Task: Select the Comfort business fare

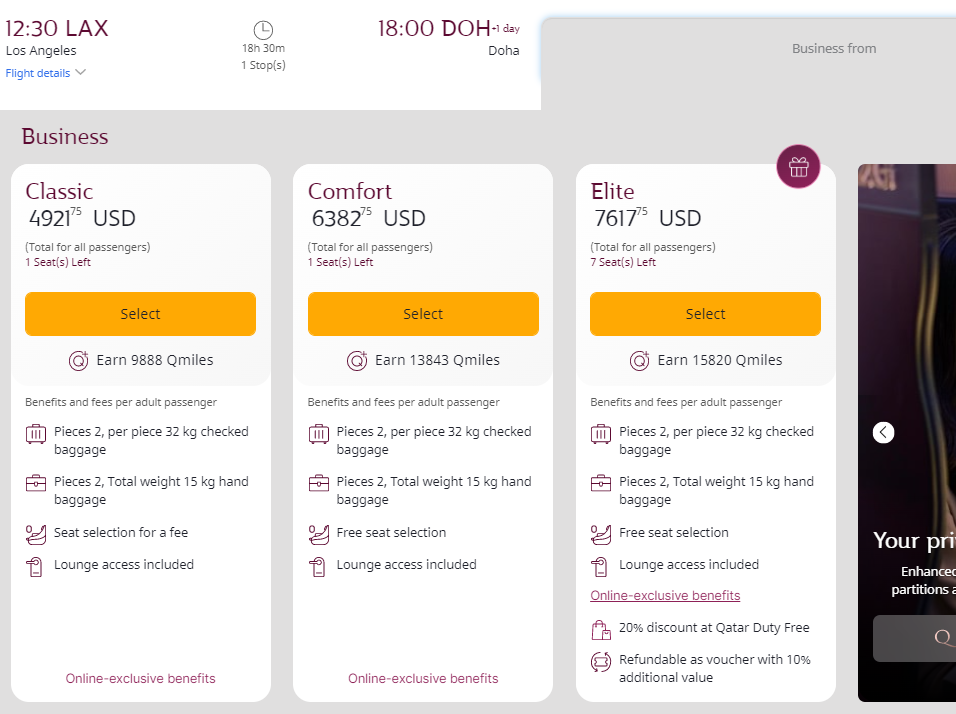Action: (x=423, y=314)
